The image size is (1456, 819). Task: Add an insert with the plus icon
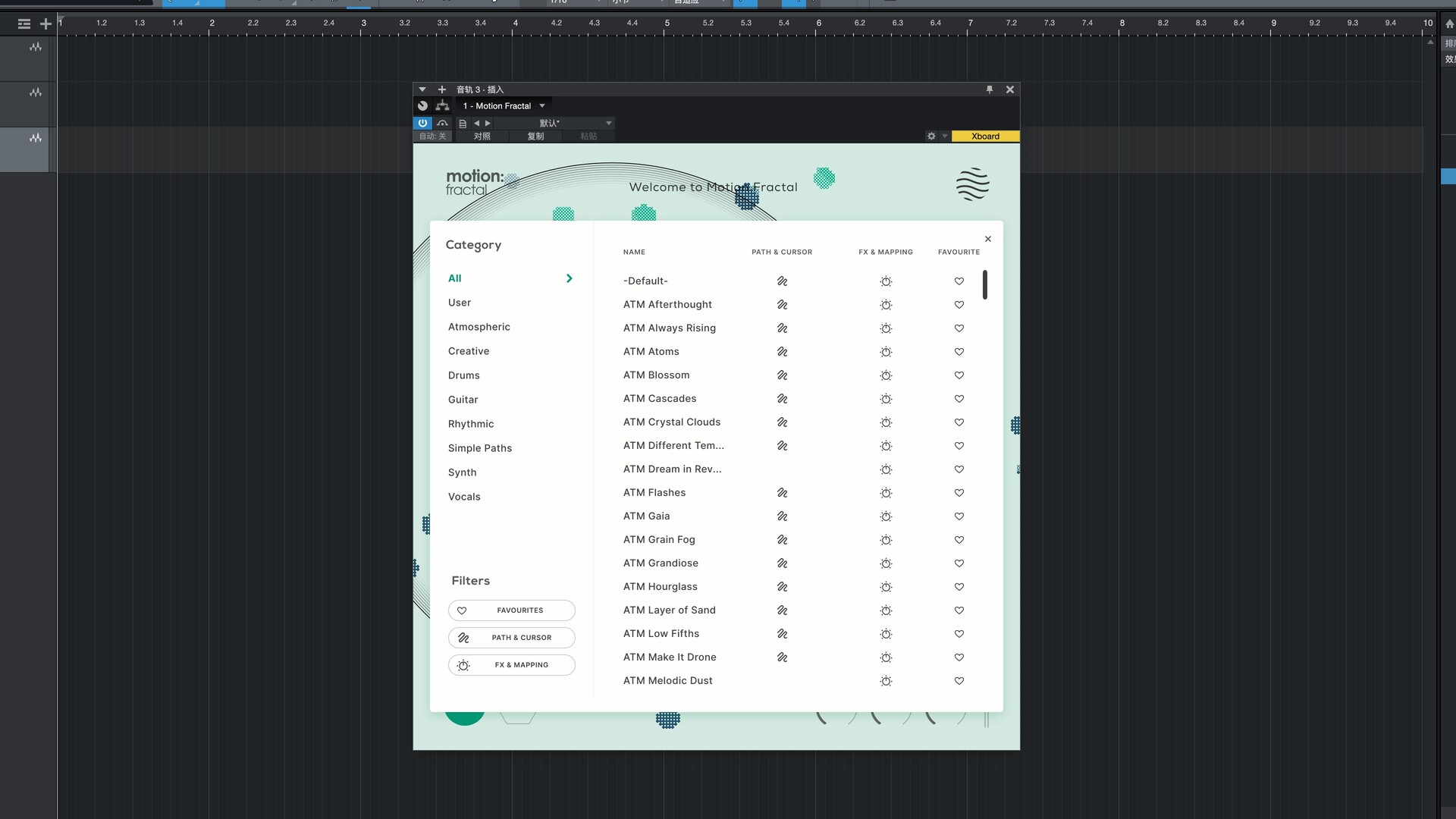pyautogui.click(x=442, y=89)
